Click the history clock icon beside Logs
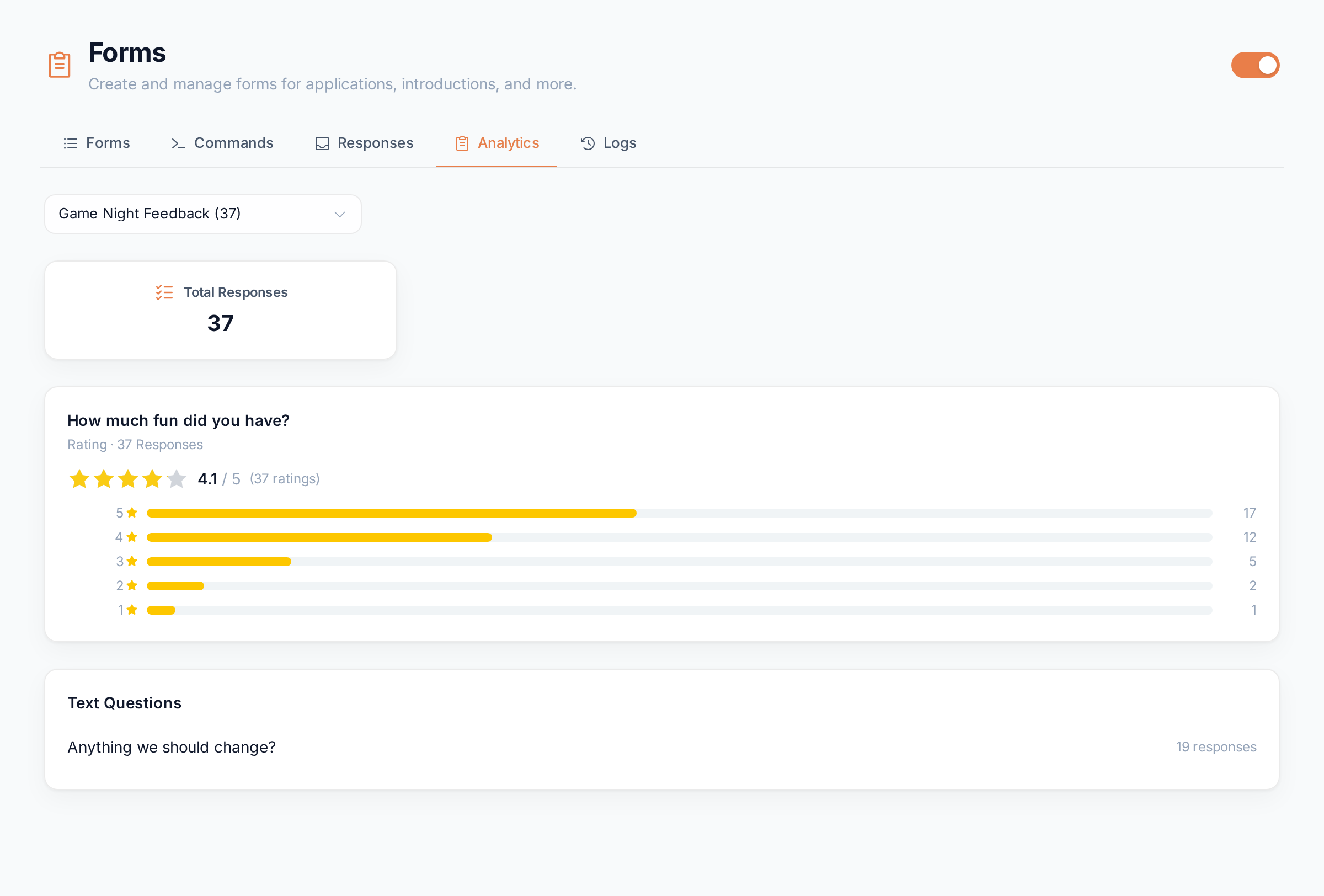Screen dimensions: 1324x896 588,143
